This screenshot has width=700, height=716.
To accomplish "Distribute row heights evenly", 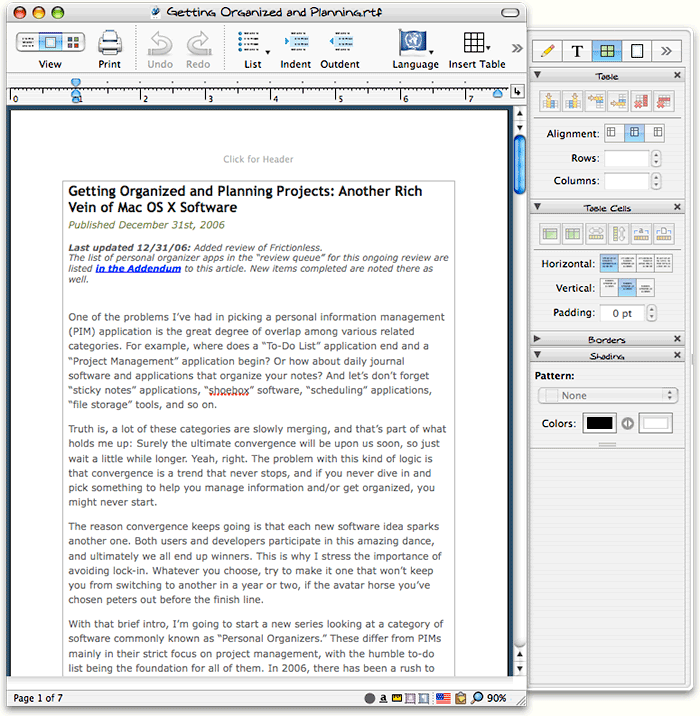I will (x=618, y=234).
